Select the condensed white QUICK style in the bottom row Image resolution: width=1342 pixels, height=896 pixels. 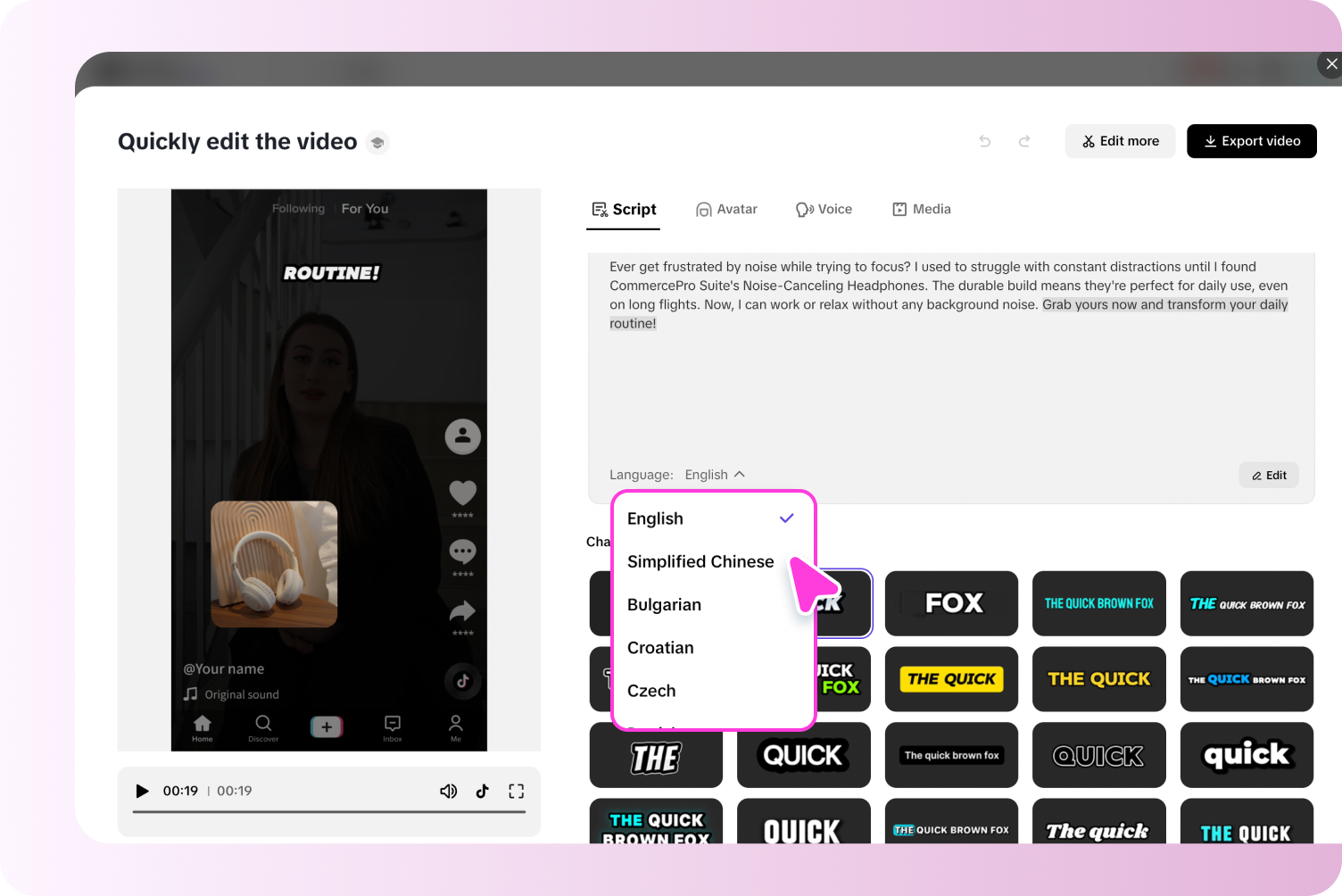click(804, 823)
